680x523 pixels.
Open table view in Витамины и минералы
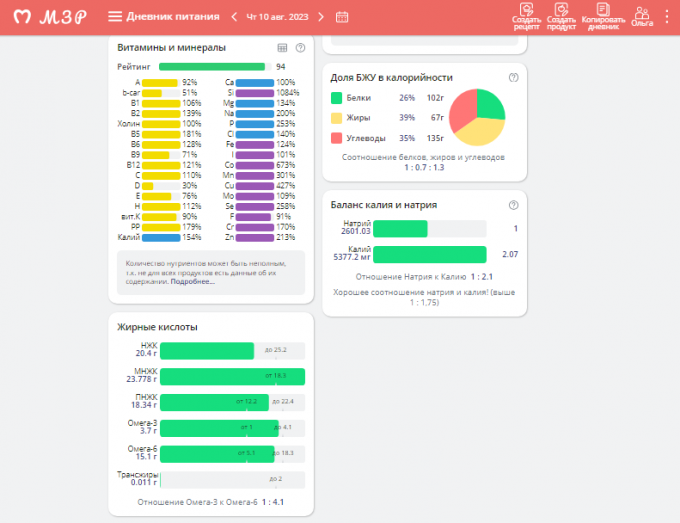tap(282, 47)
